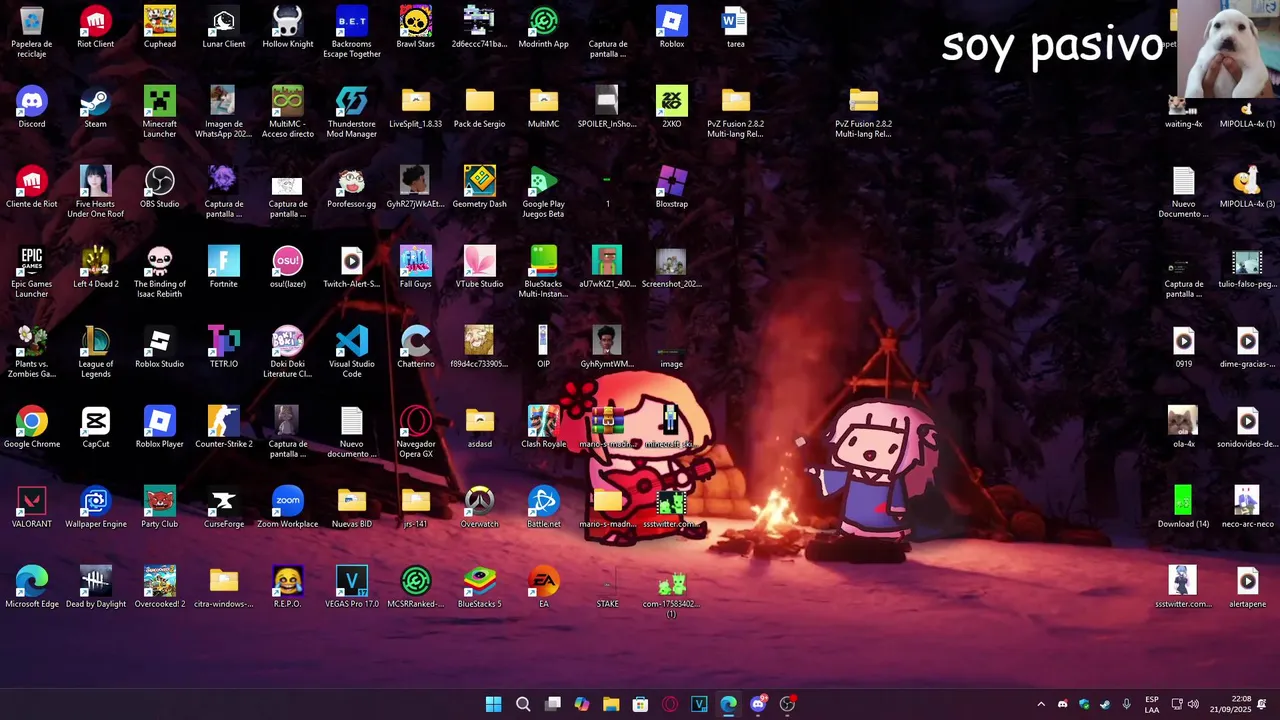Open Backrooms Escape Together shortcut
The height and width of the screenshot is (720, 1280).
tap(352, 32)
